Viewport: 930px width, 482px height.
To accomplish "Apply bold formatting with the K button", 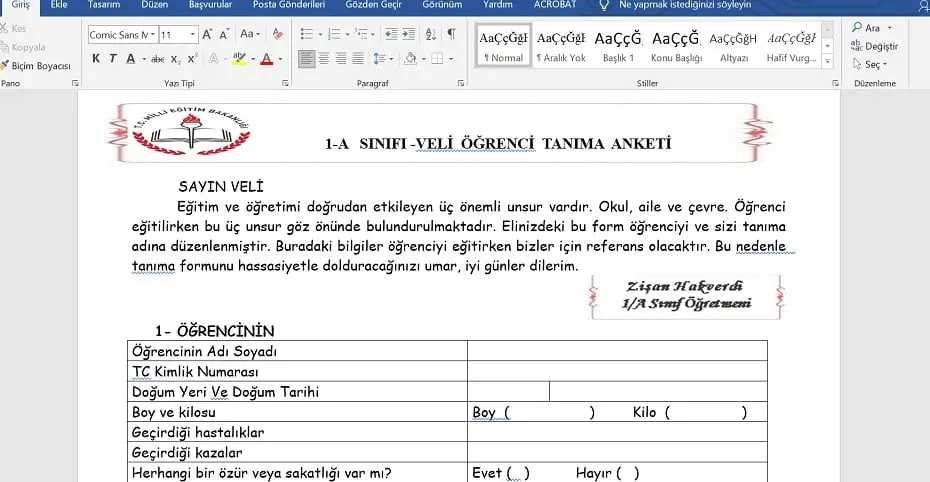I will coord(96,59).
